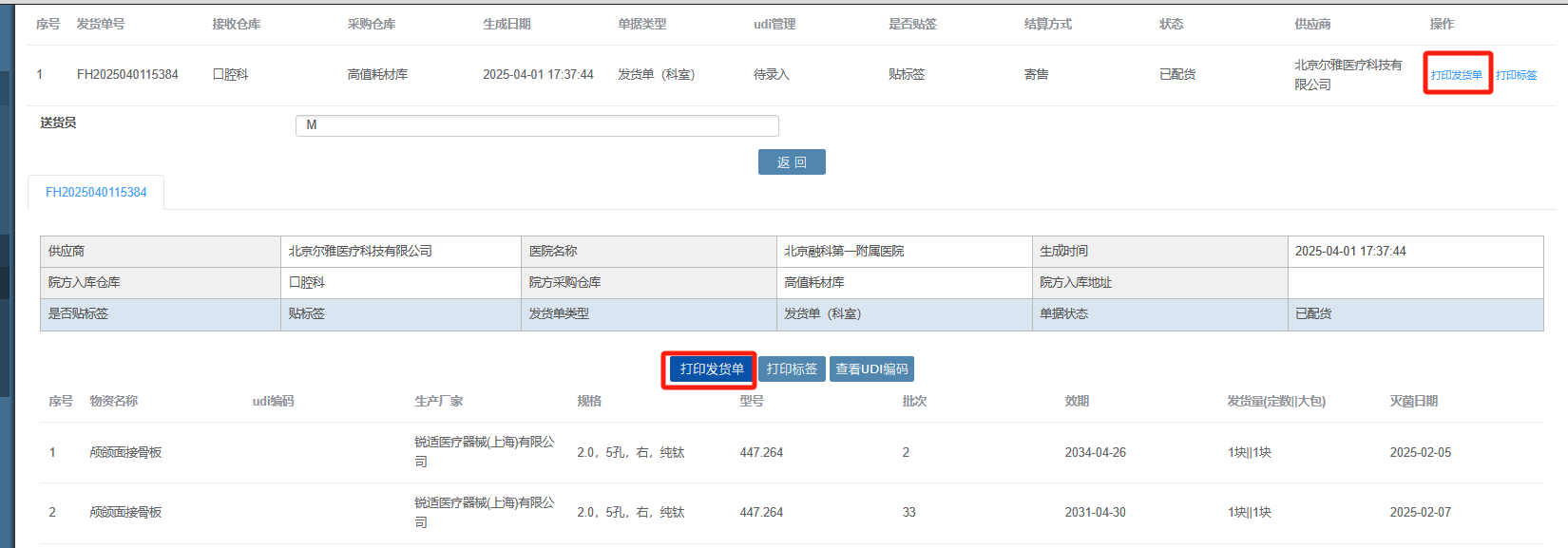The width and height of the screenshot is (1568, 548).
Task: Click the blue 打印发货单 button
Action: point(712,368)
